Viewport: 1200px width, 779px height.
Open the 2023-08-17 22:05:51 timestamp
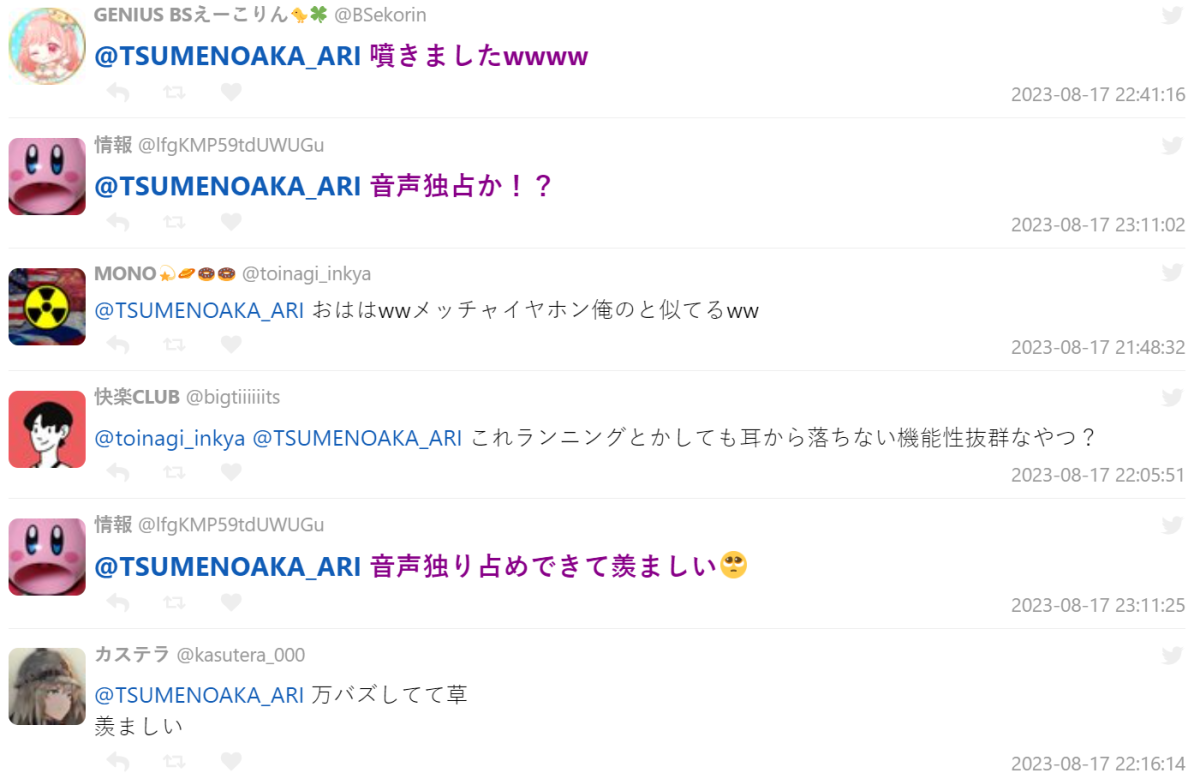point(1097,474)
